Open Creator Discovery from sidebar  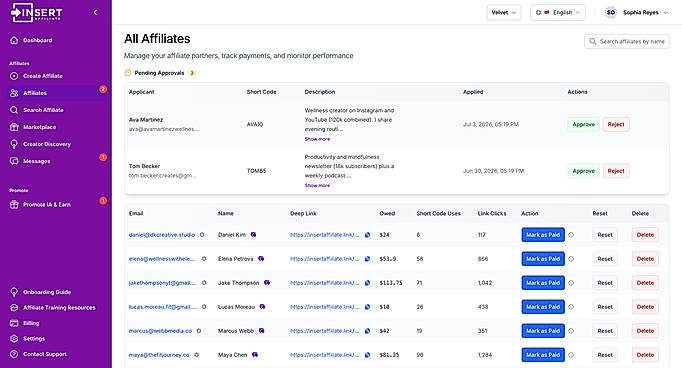(x=56, y=144)
